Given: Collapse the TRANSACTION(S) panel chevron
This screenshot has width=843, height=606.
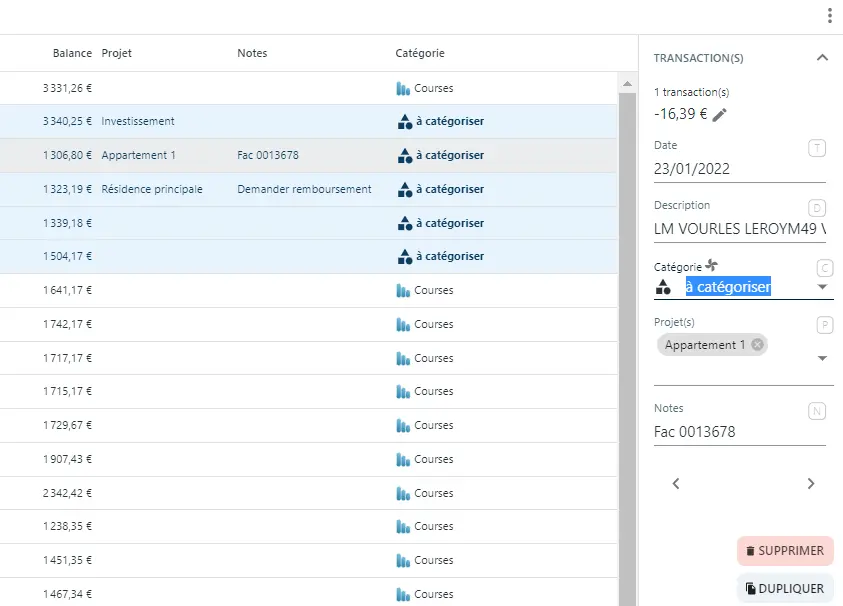Looking at the screenshot, I should tap(822, 57).
